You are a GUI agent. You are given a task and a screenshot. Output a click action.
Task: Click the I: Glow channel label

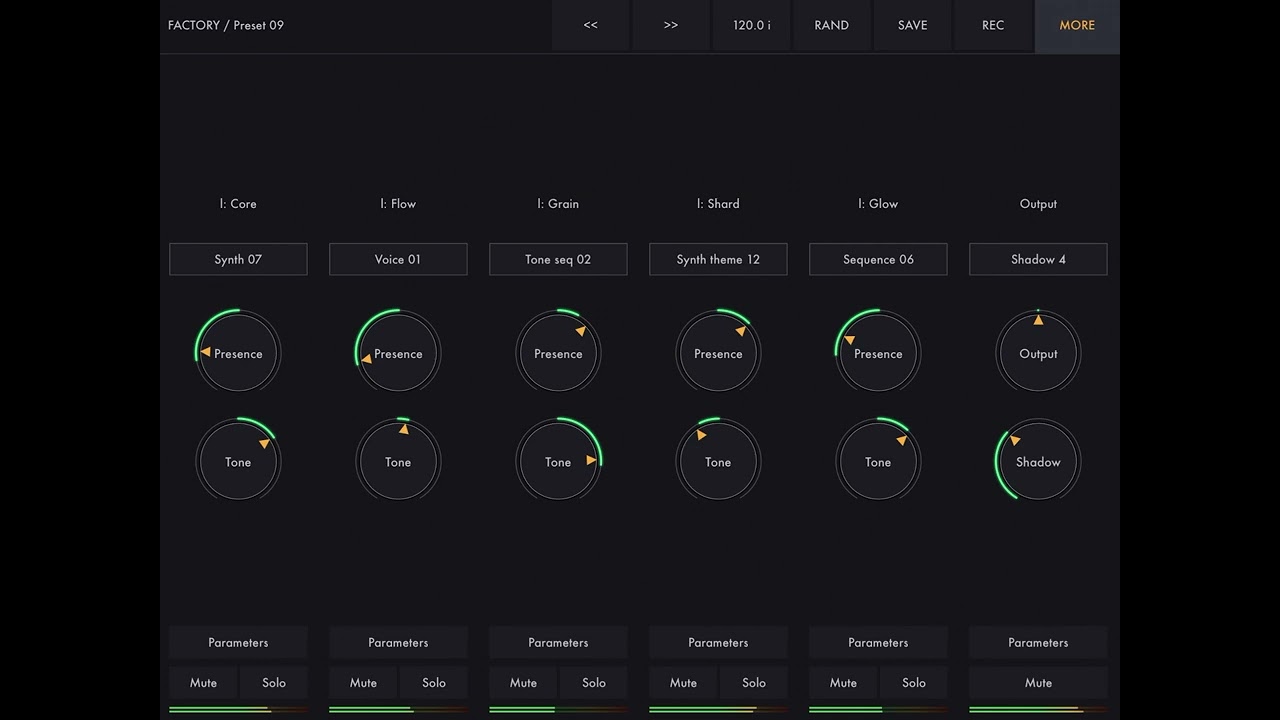(878, 204)
